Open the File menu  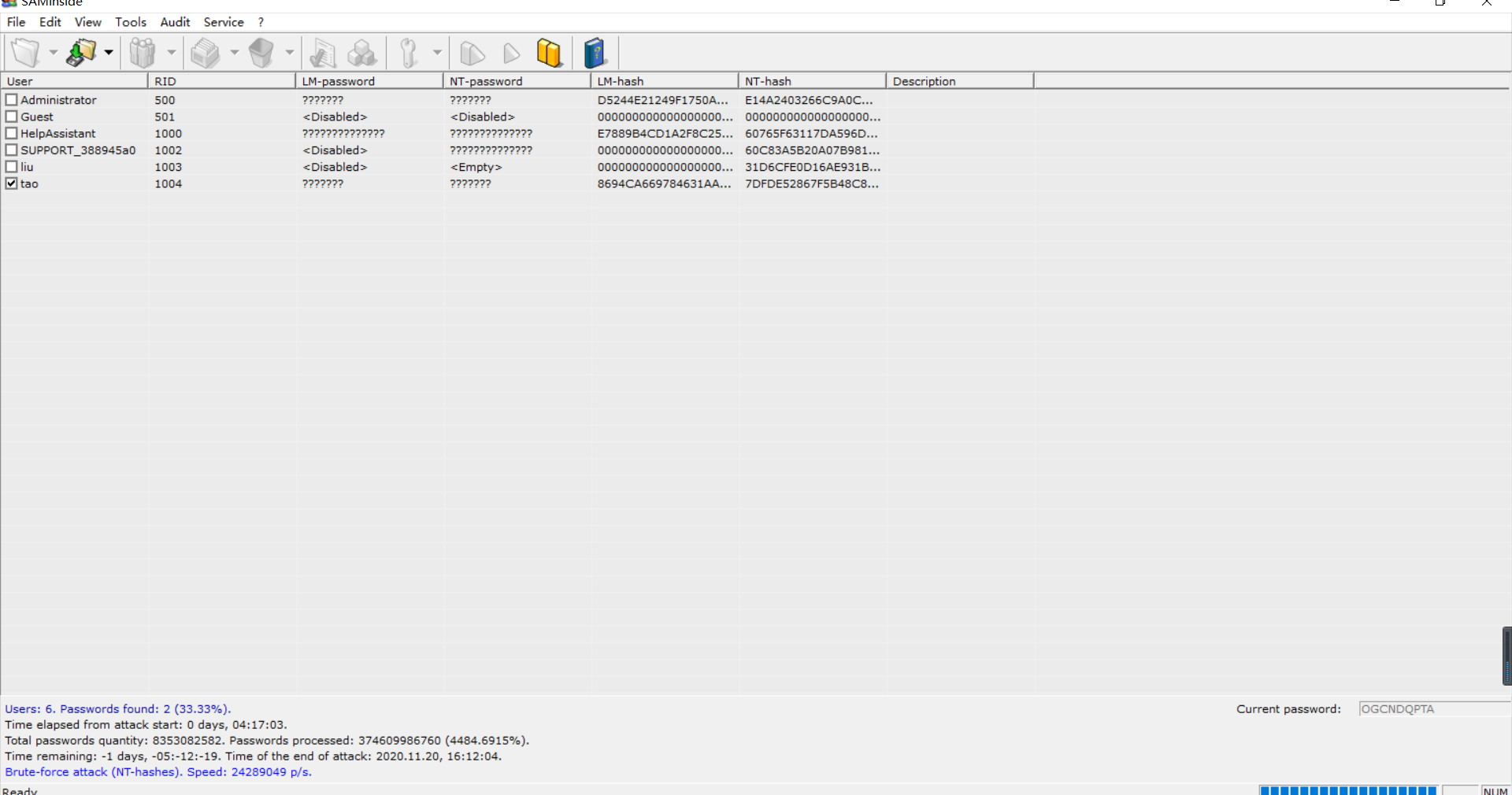coord(17,22)
